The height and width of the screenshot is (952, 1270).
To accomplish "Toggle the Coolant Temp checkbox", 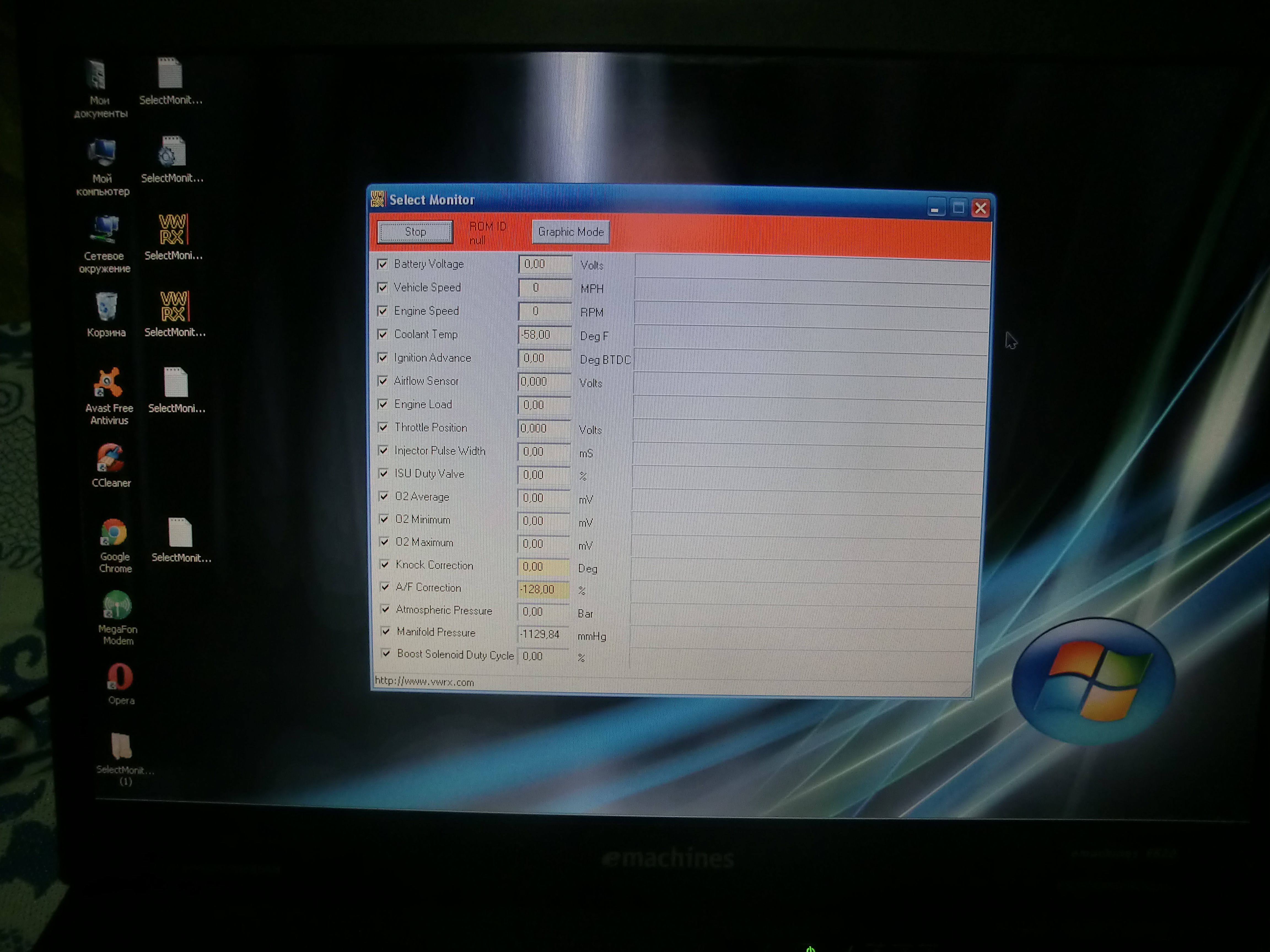I will [382, 334].
